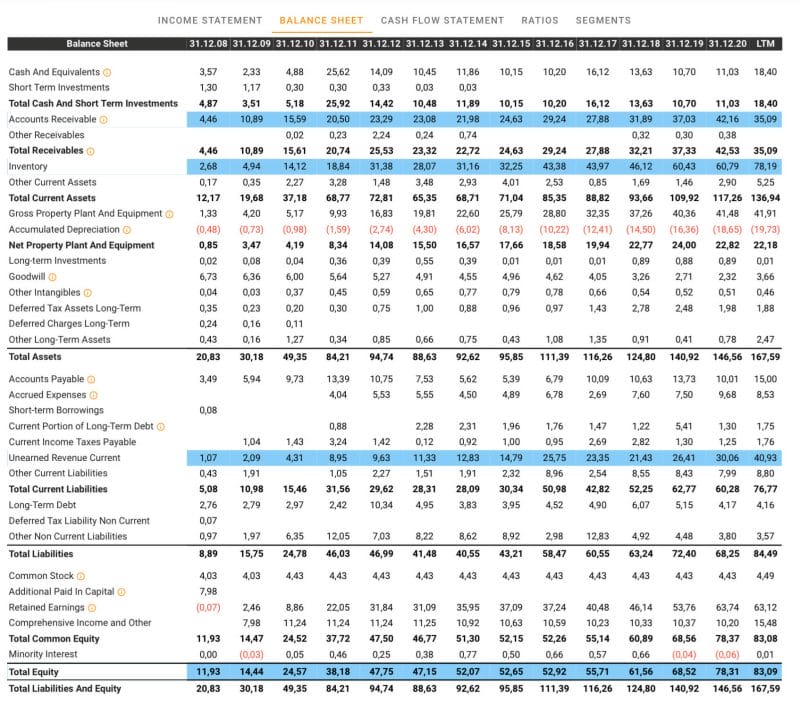
Task: Click the 31.12.14 column header
Action: (468, 44)
